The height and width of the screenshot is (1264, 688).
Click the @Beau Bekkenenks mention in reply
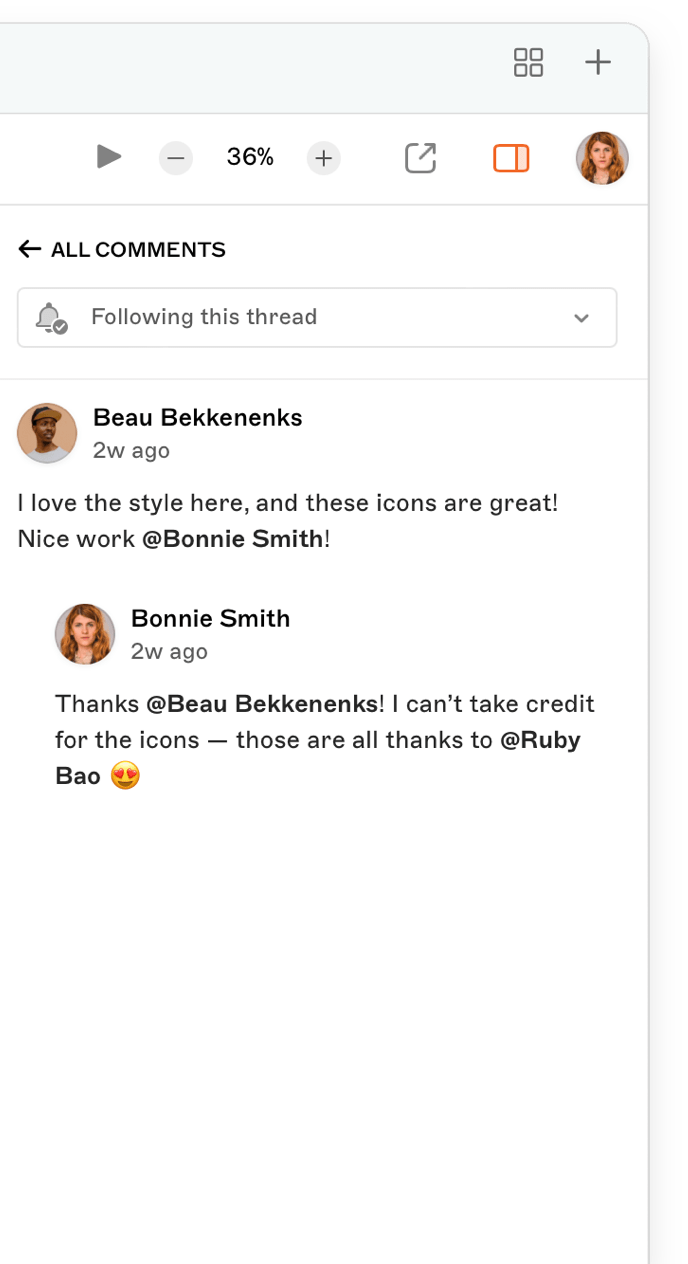(x=262, y=704)
